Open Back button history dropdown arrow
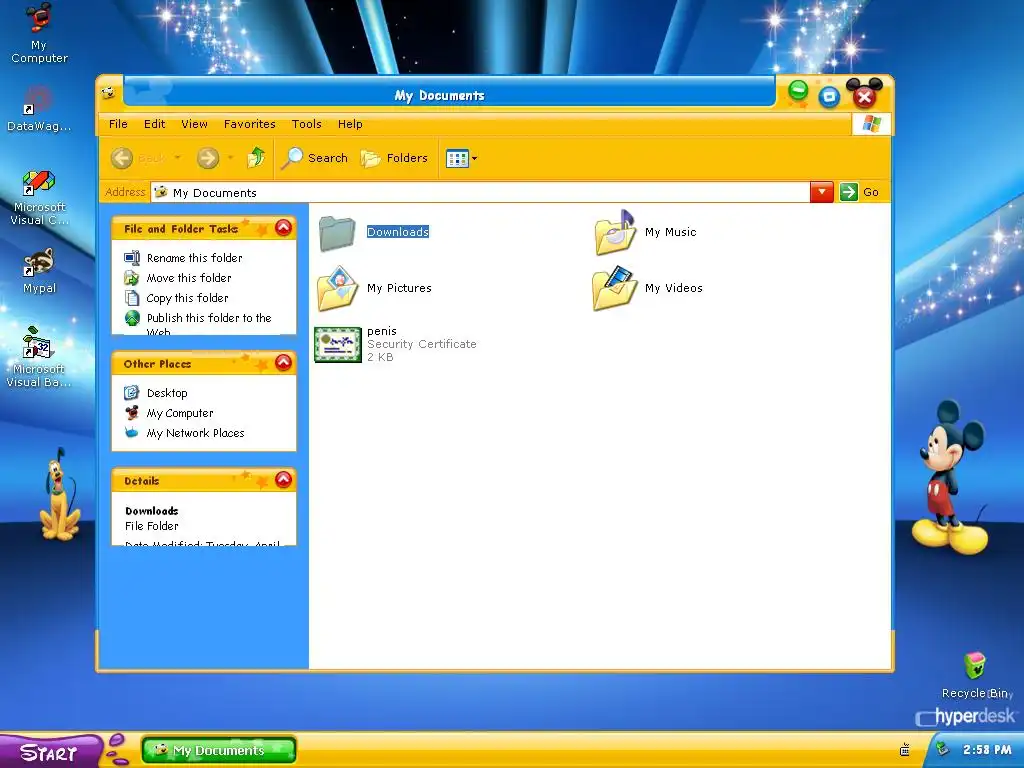 (x=178, y=158)
